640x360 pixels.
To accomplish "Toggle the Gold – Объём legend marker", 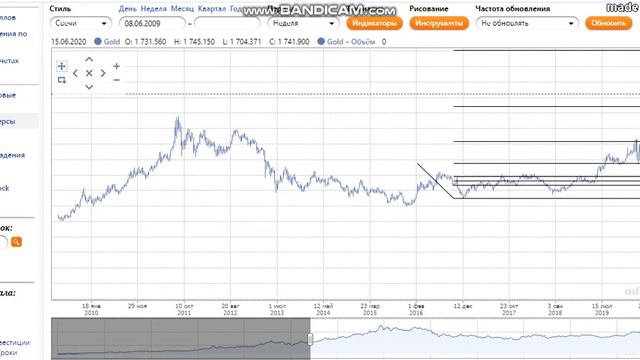I will 321,41.
